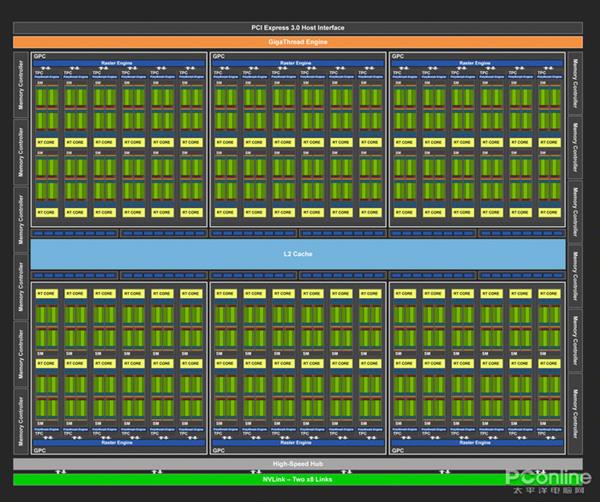Viewport: 600px width, 502px height.
Task: Click the blue L2 Cache block
Action: point(299,254)
